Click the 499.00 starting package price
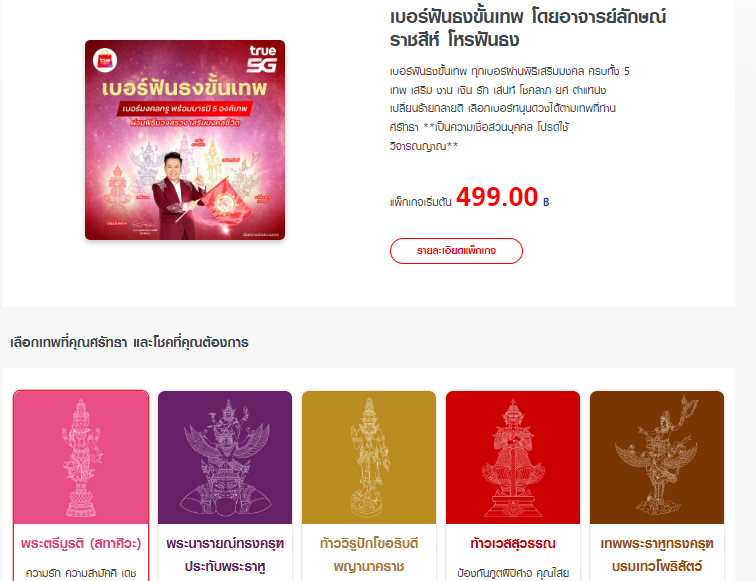This screenshot has width=756, height=581. tap(497, 197)
